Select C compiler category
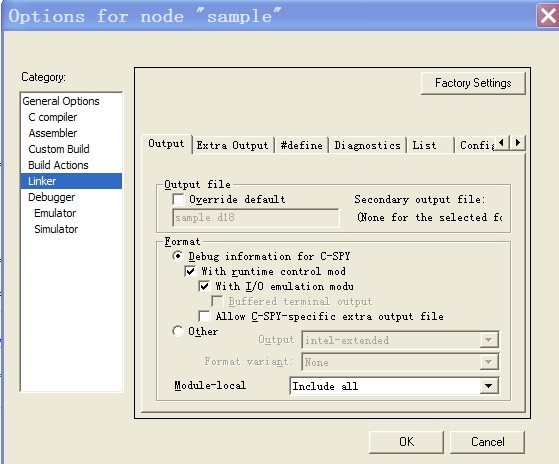 click(x=53, y=117)
